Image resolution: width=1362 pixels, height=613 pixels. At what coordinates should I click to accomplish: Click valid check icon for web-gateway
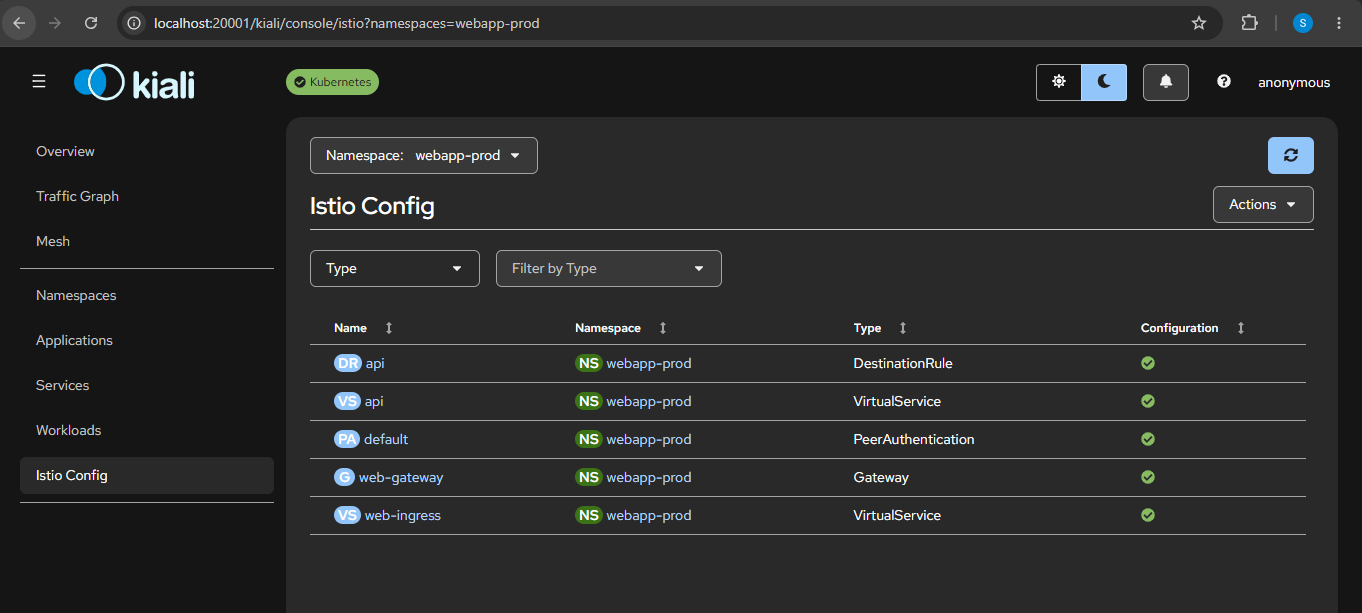(1148, 477)
